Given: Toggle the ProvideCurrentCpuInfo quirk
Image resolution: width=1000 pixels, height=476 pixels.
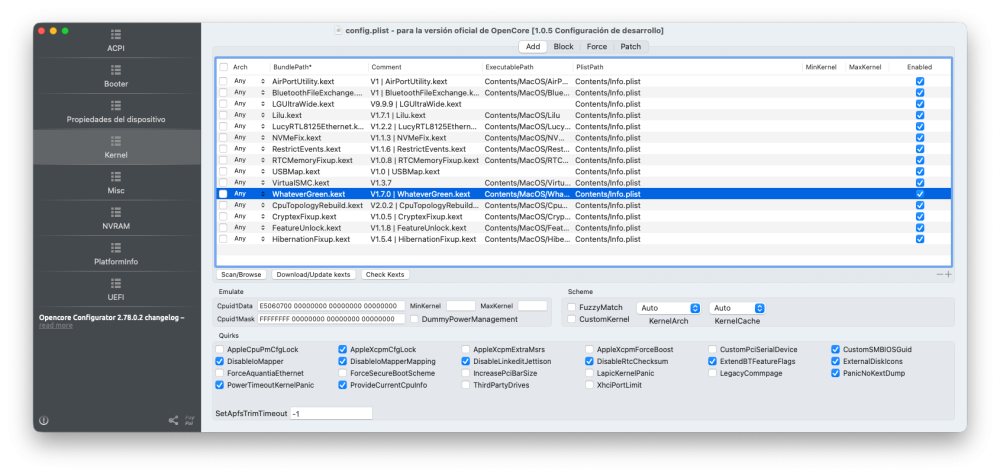Looking at the screenshot, I should pos(342,385).
